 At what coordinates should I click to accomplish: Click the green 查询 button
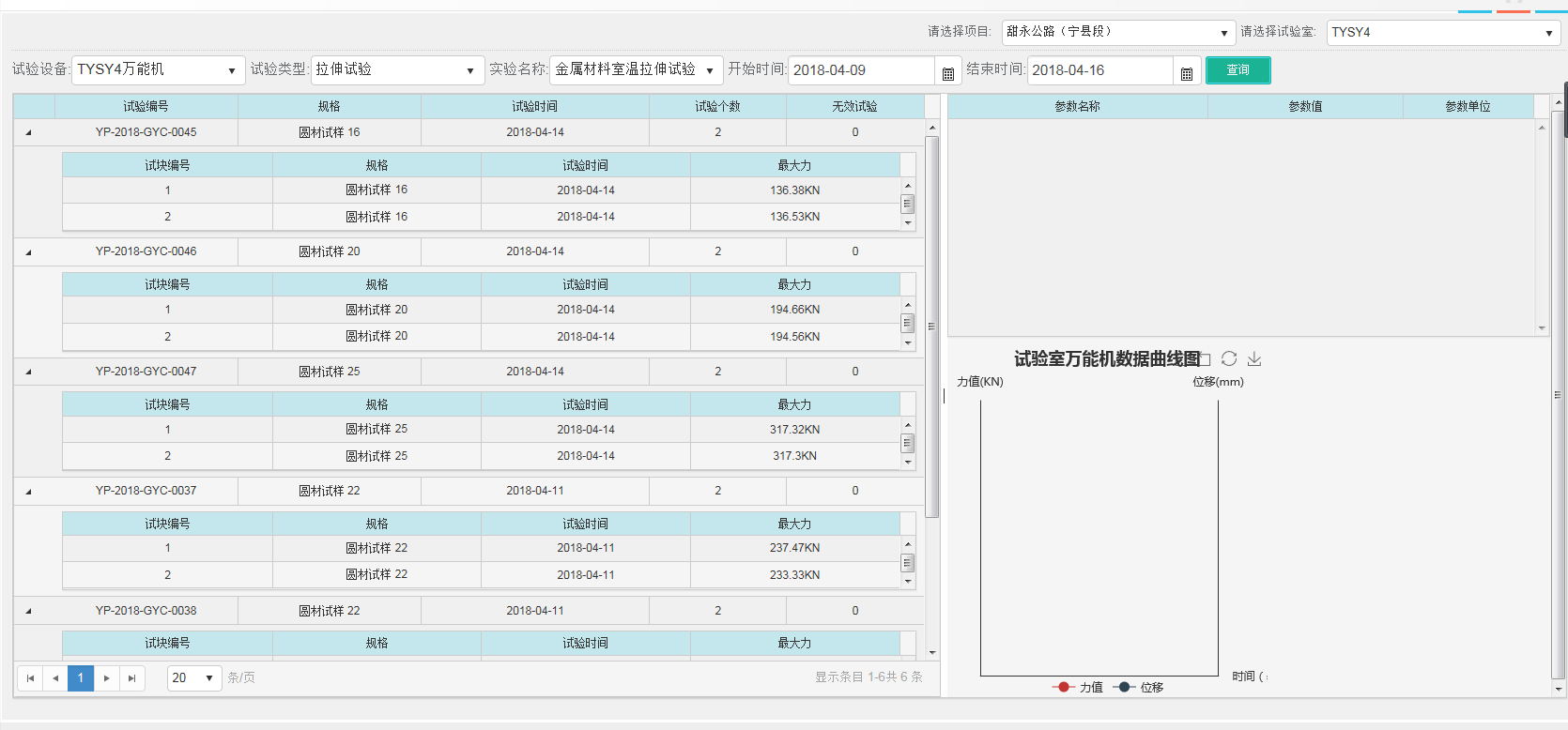pyautogui.click(x=1237, y=70)
